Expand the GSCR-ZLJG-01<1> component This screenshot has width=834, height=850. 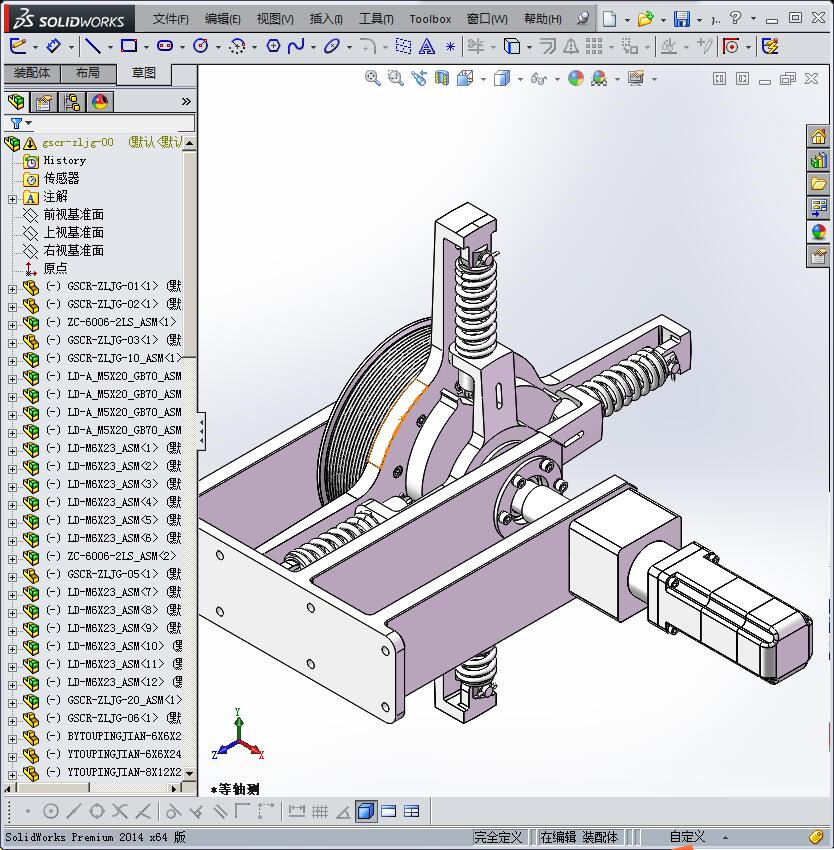(12, 289)
